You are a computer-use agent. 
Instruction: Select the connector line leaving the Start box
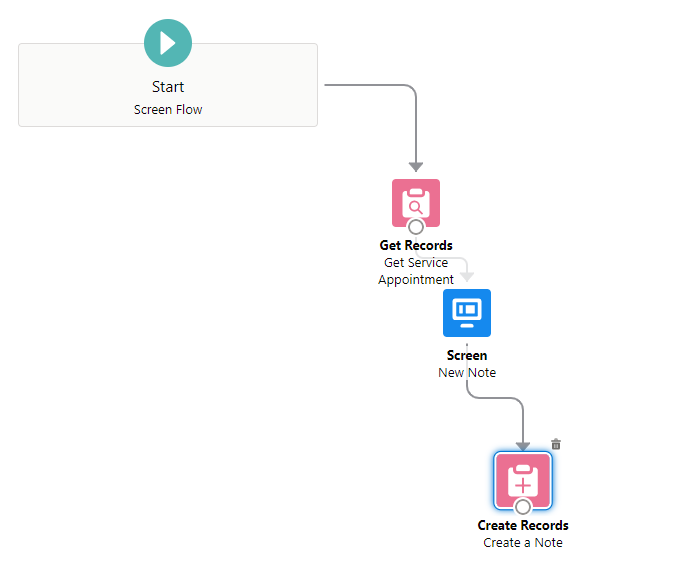pos(370,86)
